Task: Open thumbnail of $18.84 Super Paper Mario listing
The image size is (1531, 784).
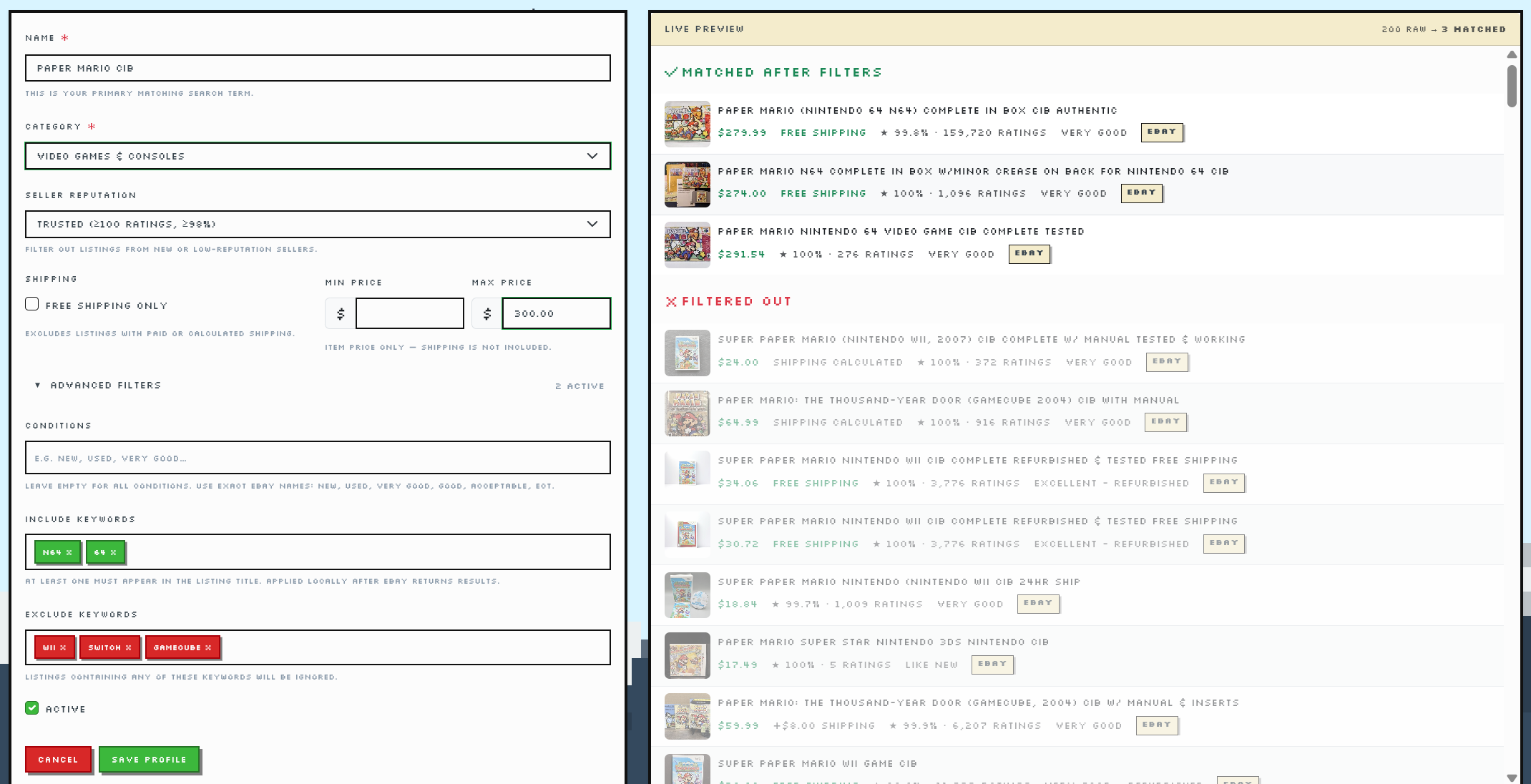Action: tap(688, 595)
